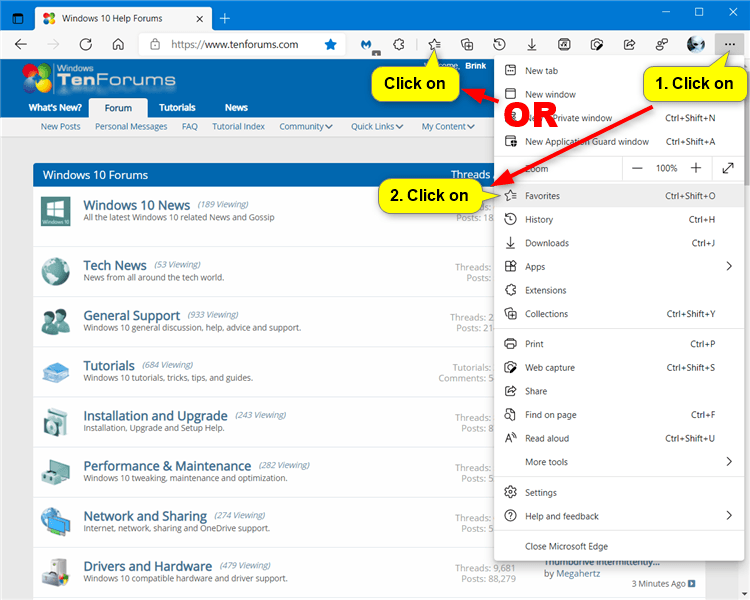Open Collections from the menu
This screenshot has height=600, width=750.
619,314
